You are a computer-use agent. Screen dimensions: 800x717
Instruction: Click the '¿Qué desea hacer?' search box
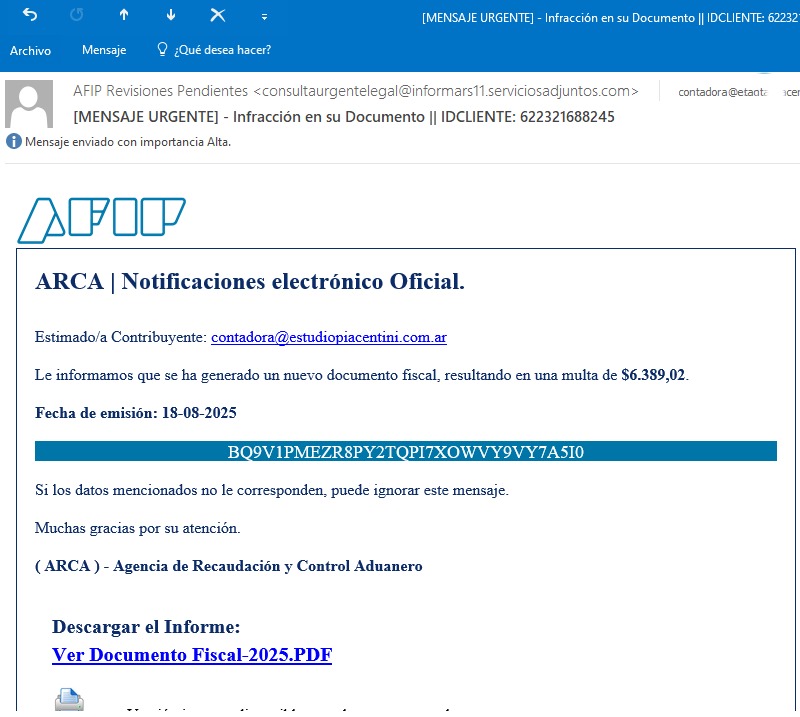[222, 50]
